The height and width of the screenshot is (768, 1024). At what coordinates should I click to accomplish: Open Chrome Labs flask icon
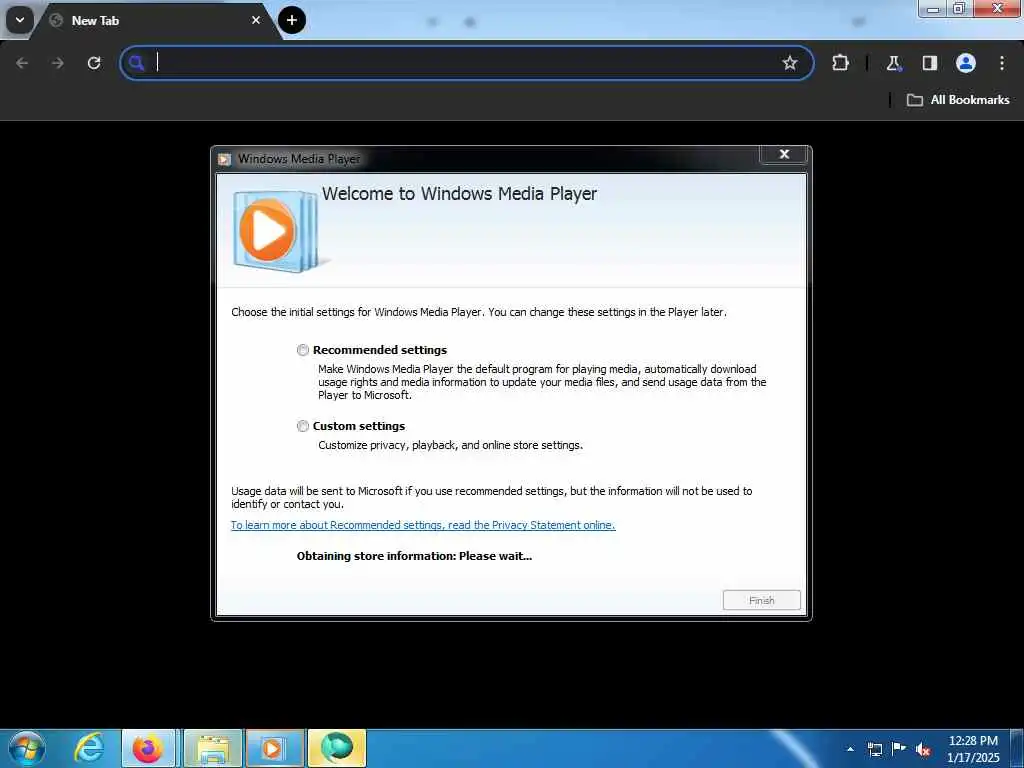(x=893, y=63)
